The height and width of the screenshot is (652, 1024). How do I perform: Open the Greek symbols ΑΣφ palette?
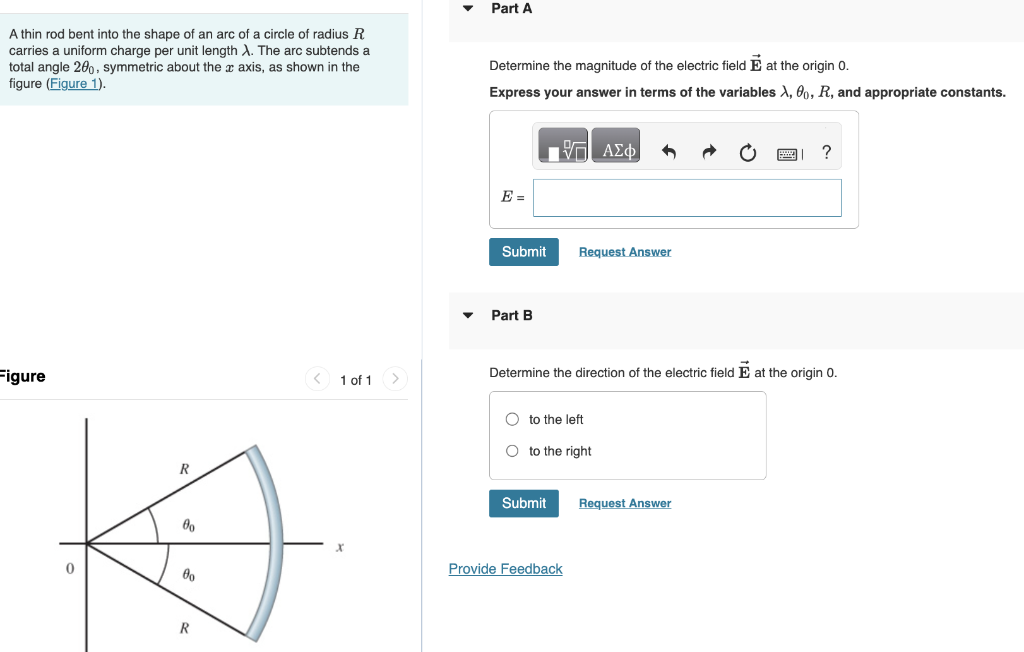pos(615,144)
